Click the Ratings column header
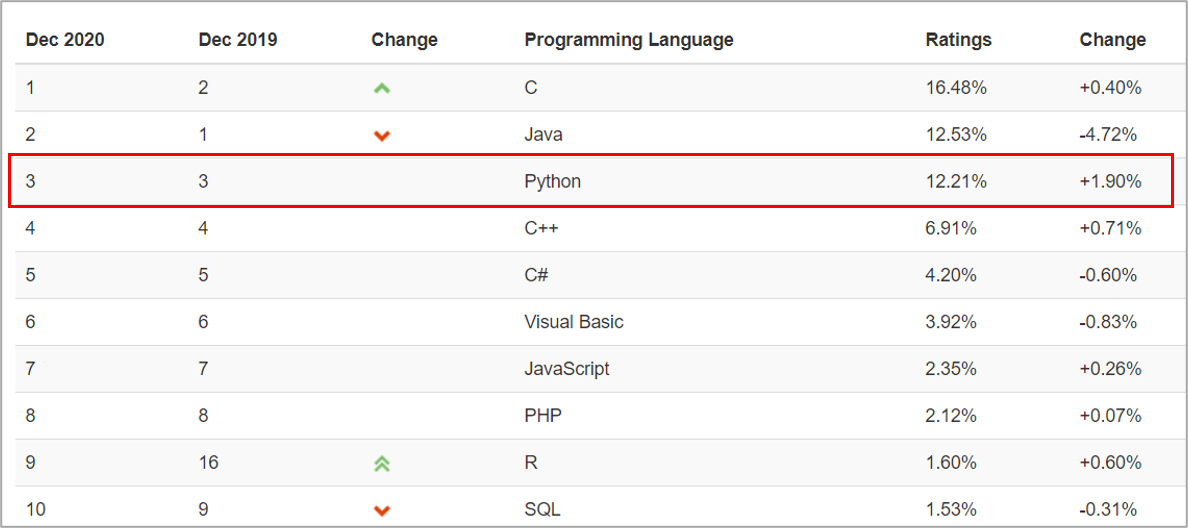Viewport: 1188px width, 528px height. (958, 40)
